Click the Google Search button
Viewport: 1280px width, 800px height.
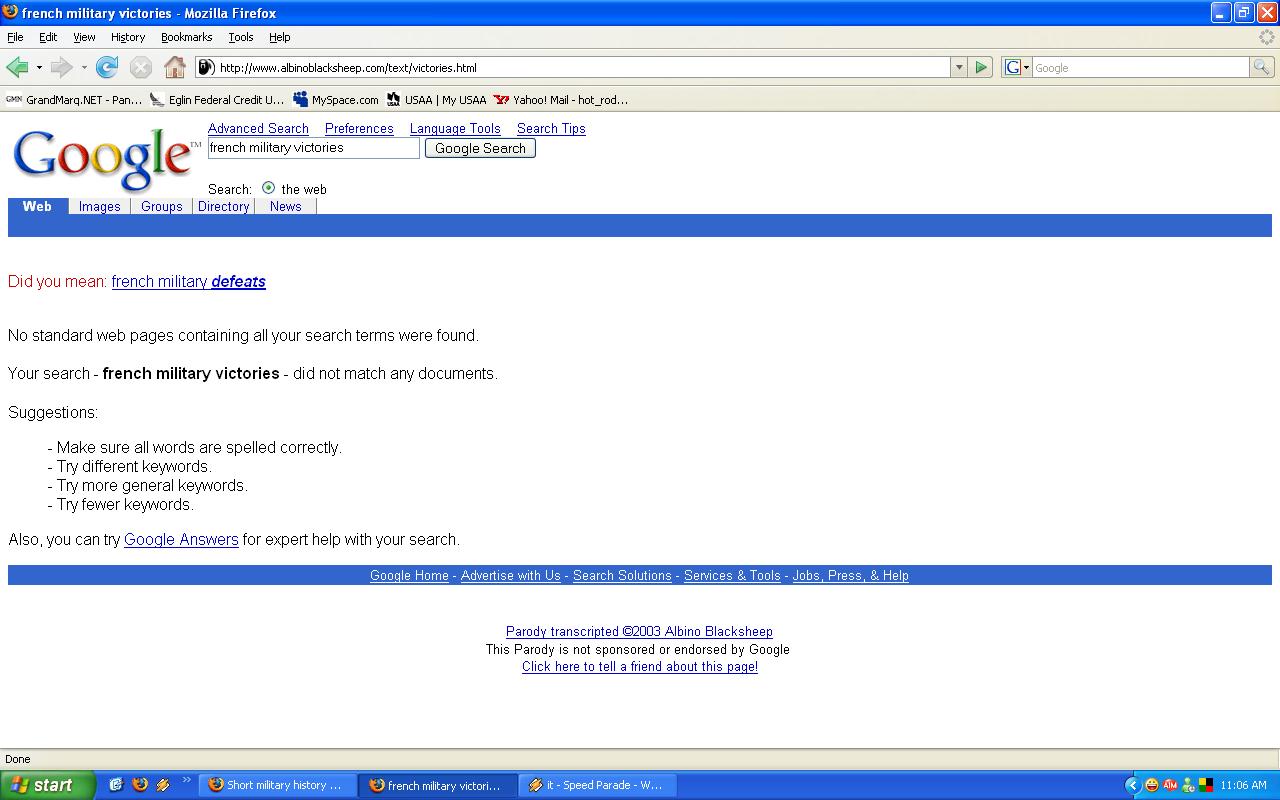480,148
